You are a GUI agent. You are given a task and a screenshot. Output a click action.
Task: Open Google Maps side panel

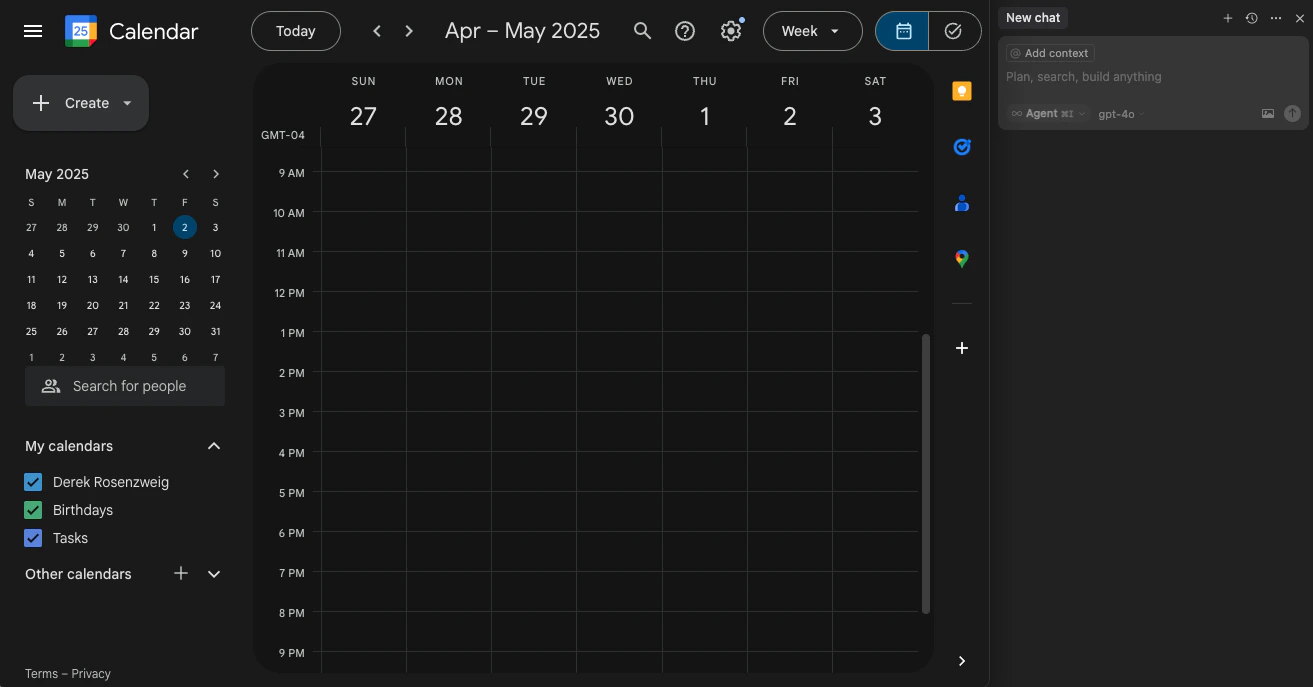click(x=961, y=258)
